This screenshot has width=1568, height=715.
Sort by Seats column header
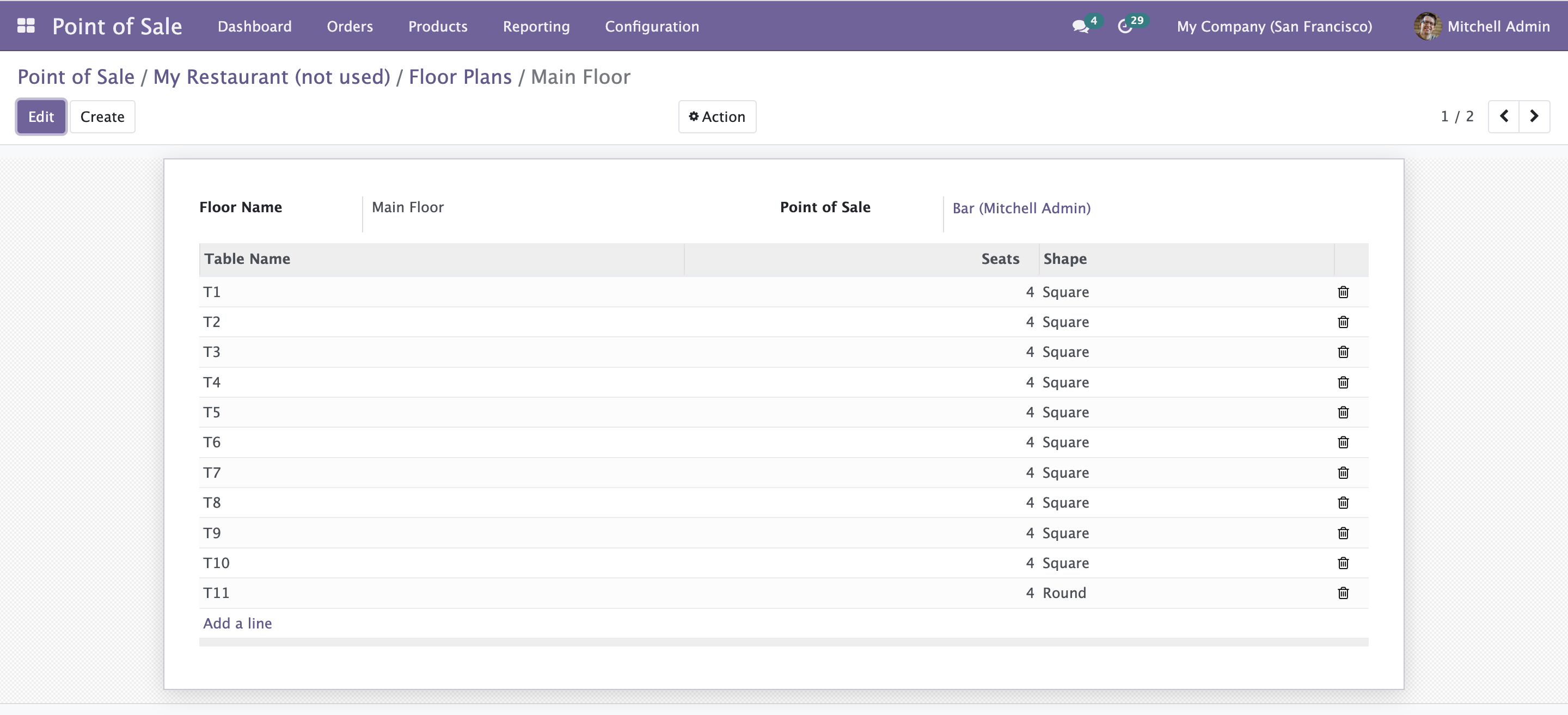click(x=1000, y=258)
